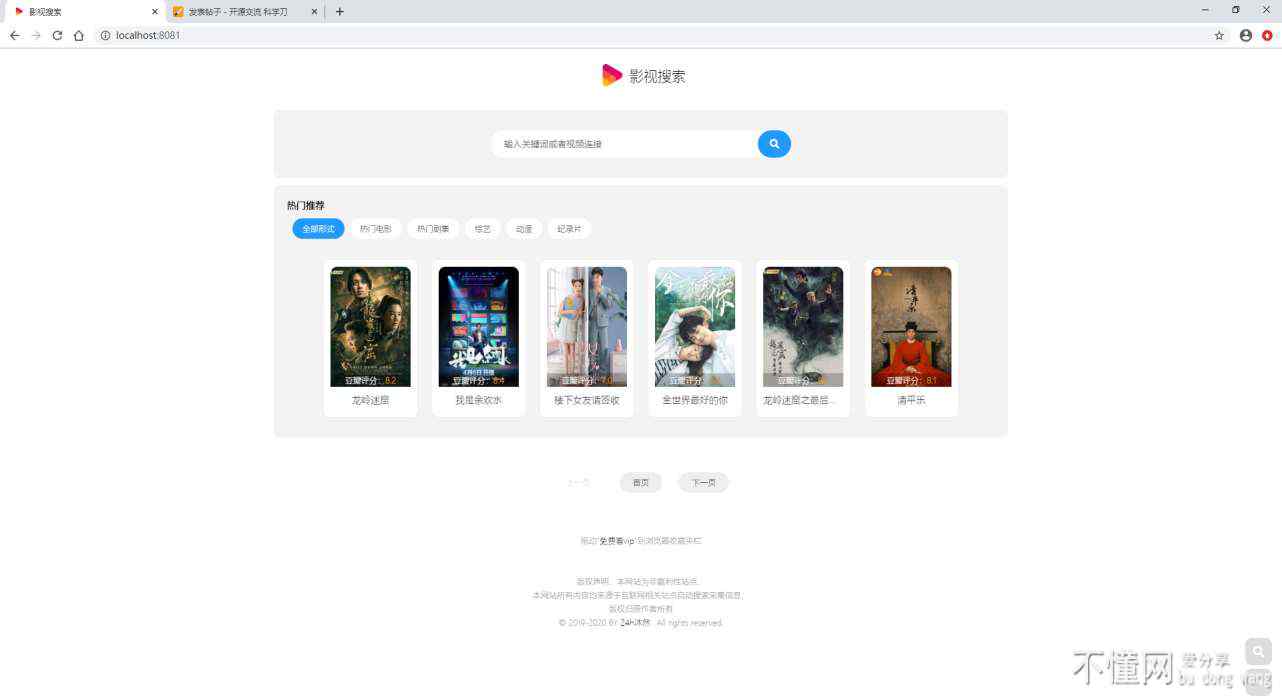
Task: Click the red extension icon in toolbar
Action: [x=1267, y=35]
